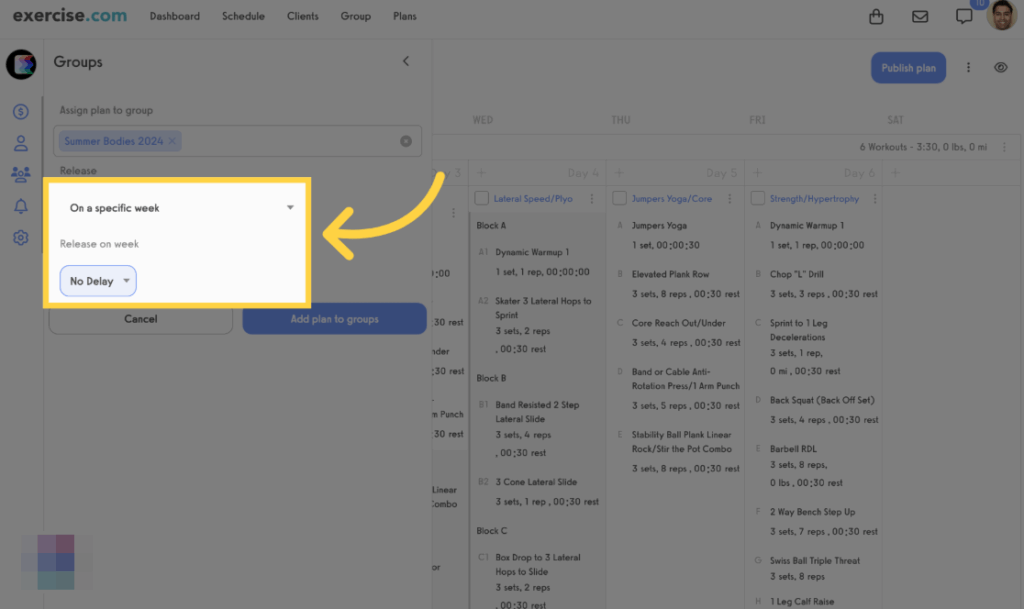1024x609 pixels.
Task: Open the 'No Delay' week dropdown
Action: tap(98, 281)
